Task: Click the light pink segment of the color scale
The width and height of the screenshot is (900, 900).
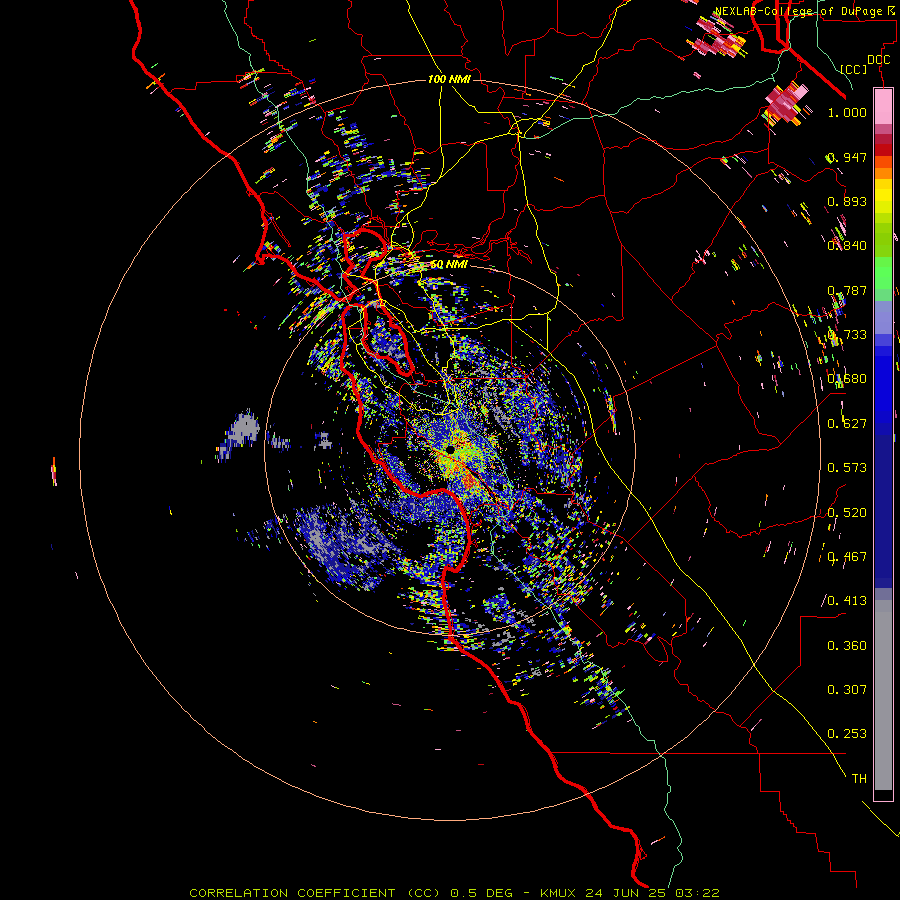Action: coord(883,106)
